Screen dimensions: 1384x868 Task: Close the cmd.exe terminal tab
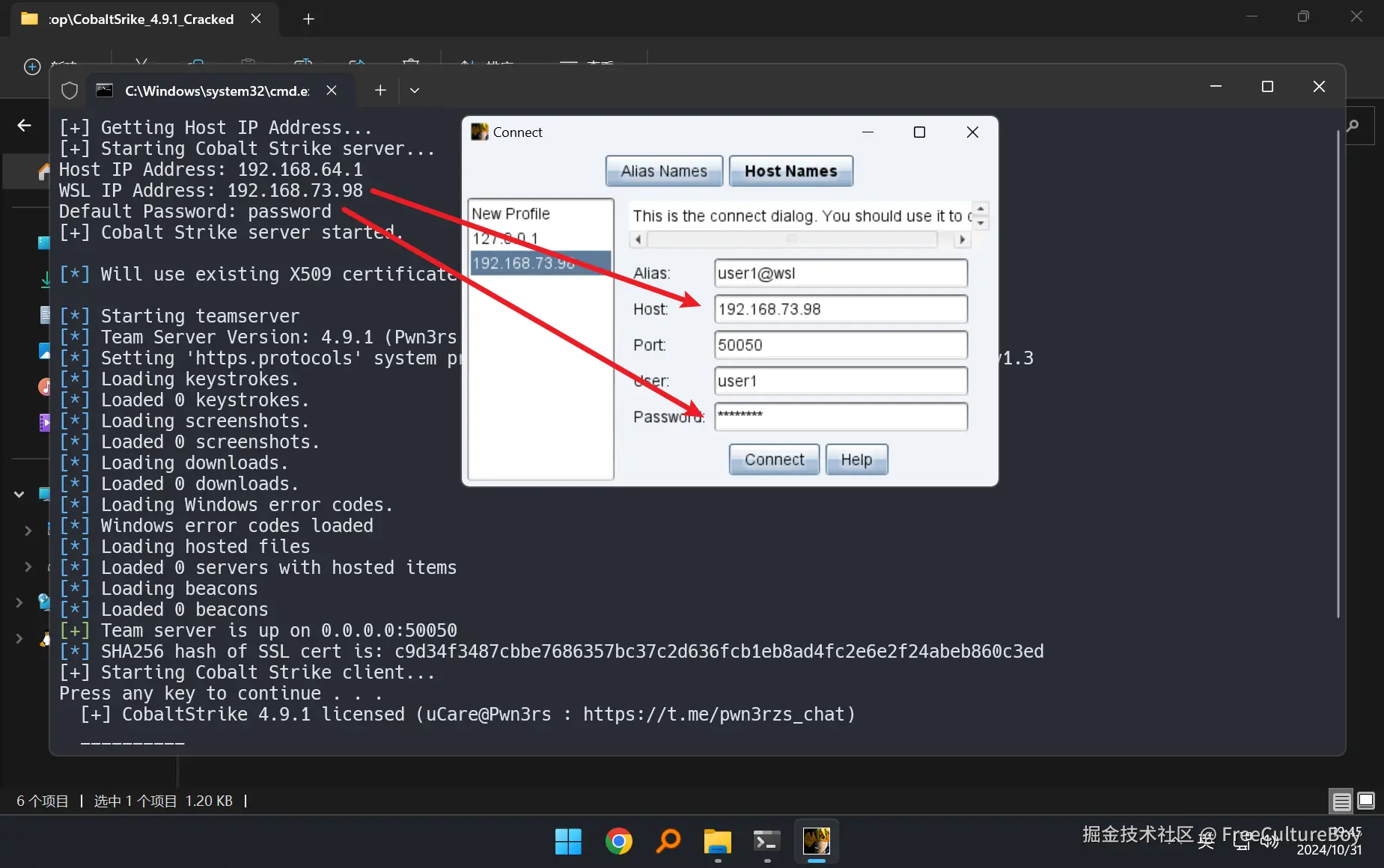332,90
